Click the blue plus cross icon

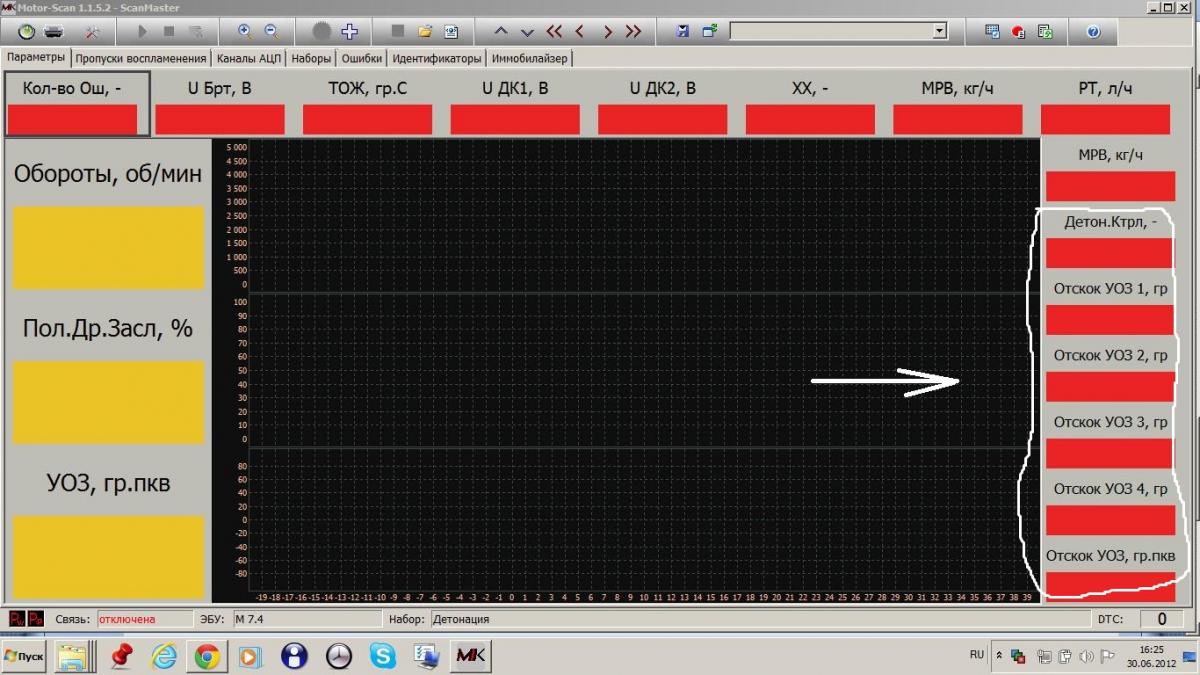tap(350, 31)
